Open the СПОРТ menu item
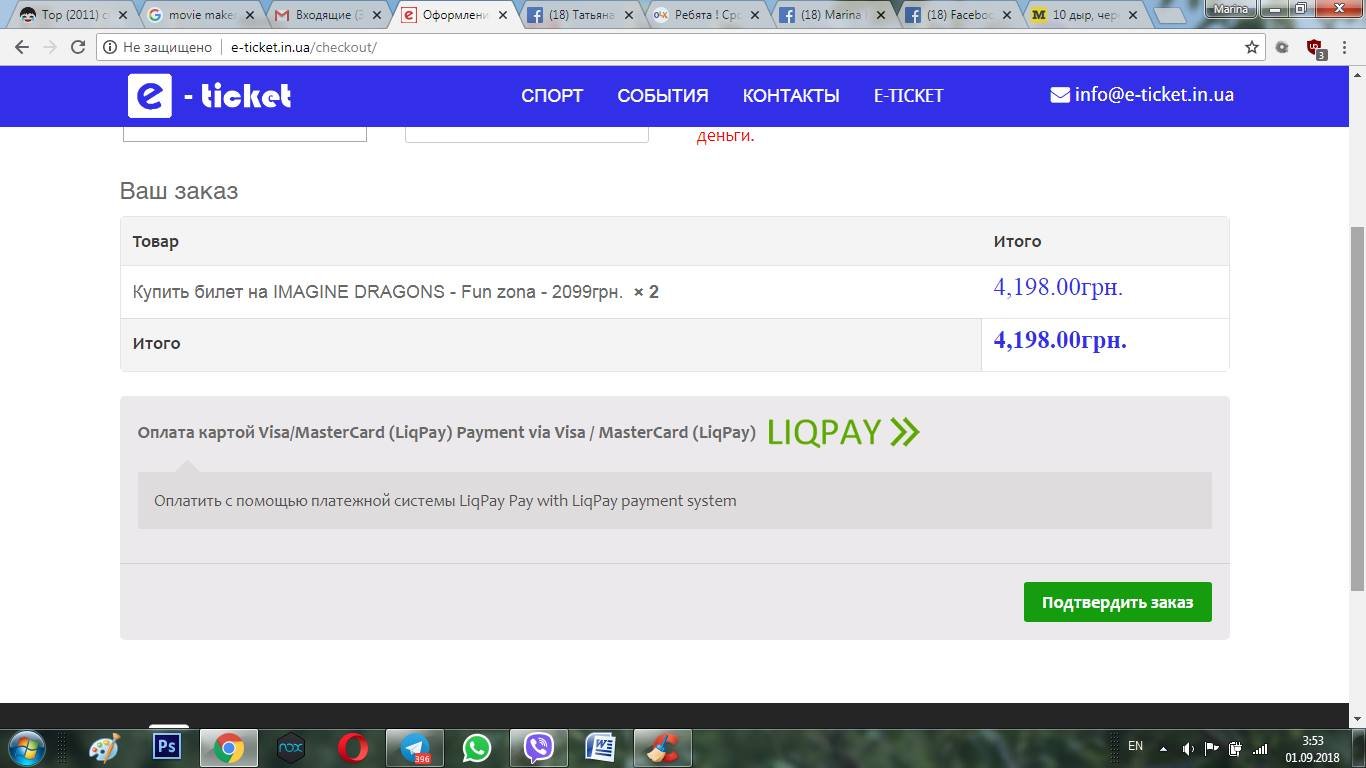The image size is (1366, 768). 552,96
